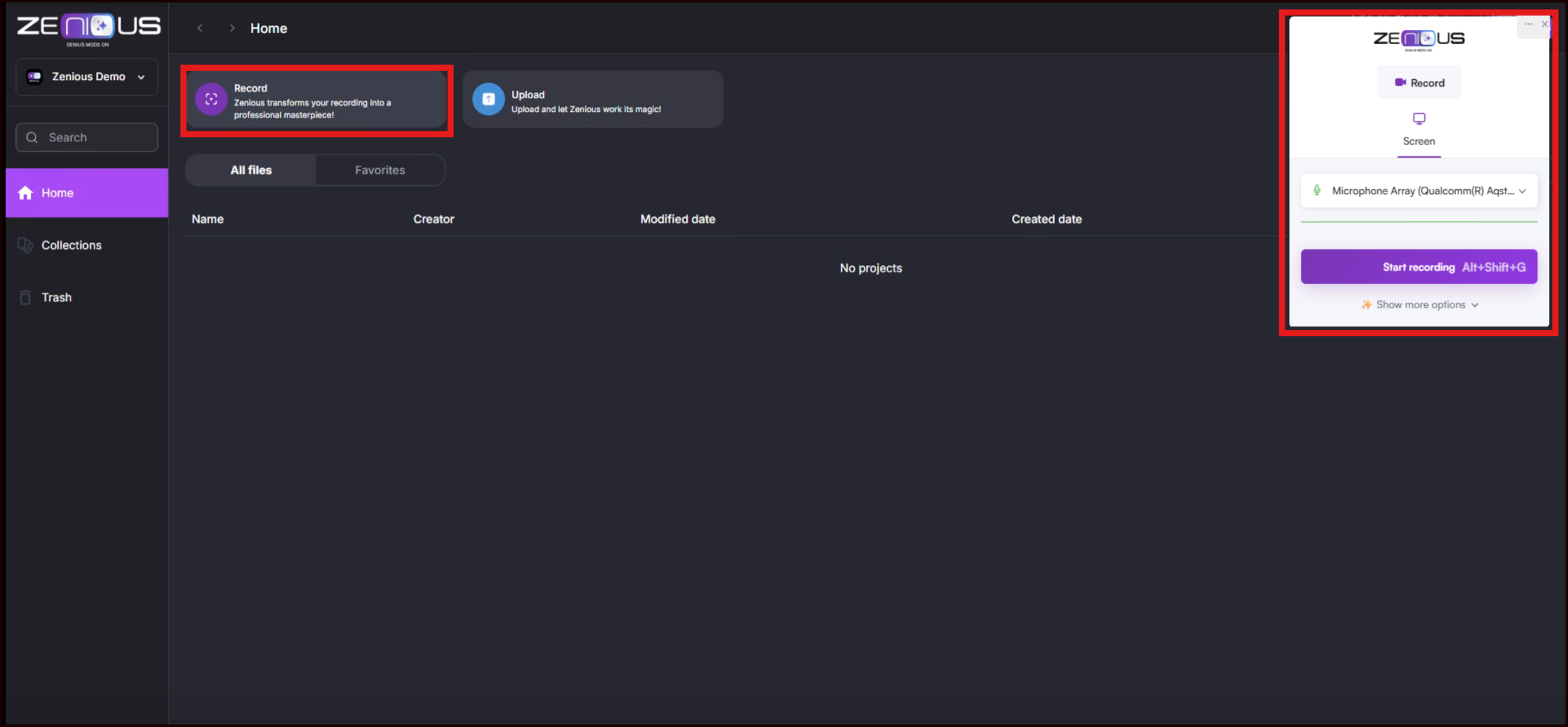
Task: Click the back navigation arrow
Action: (x=200, y=28)
